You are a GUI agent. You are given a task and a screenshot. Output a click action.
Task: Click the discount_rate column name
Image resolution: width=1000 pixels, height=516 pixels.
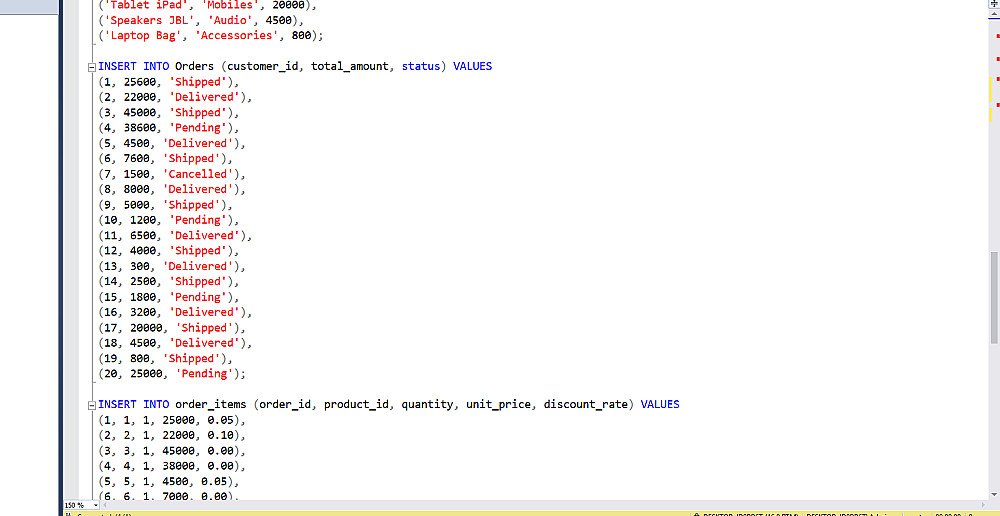(585, 404)
